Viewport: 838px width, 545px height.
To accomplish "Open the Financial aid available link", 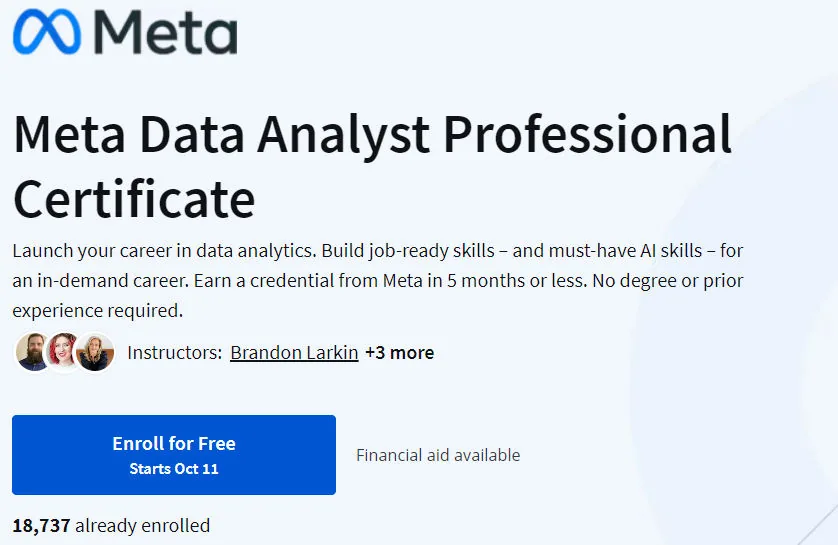I will [438, 455].
